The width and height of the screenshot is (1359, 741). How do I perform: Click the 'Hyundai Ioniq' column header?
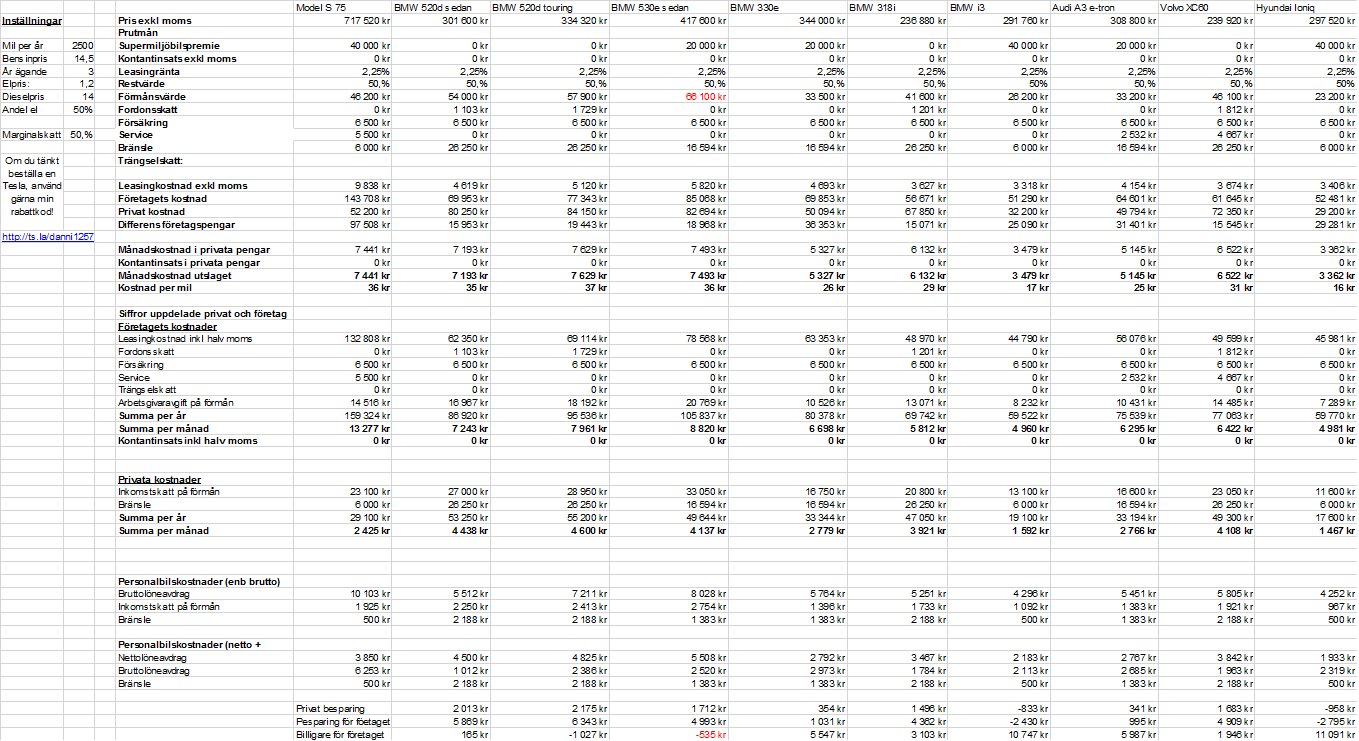(1287, 7)
